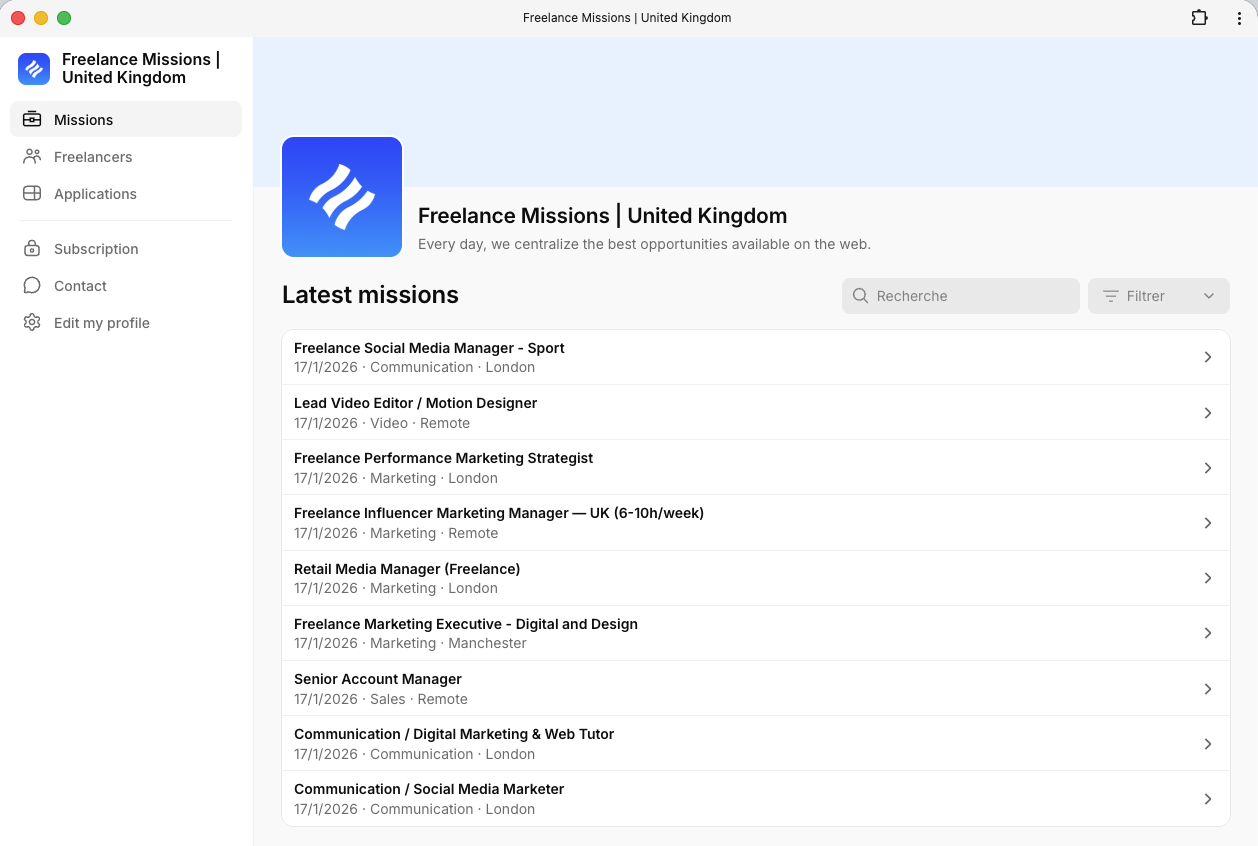Select Freelance Social Media Manager - Sport title
The width and height of the screenshot is (1258, 846).
(429, 348)
